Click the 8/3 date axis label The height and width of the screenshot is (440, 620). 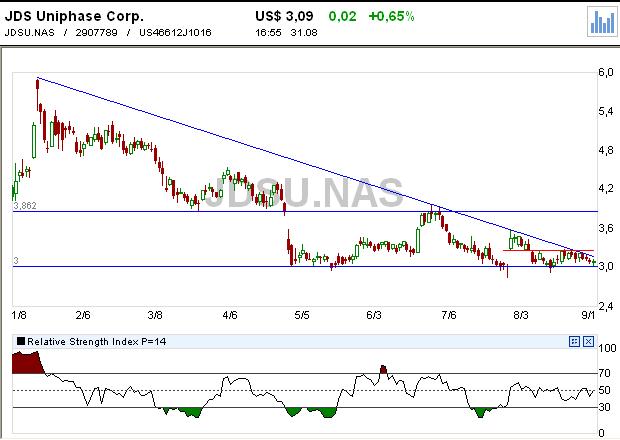point(521,315)
